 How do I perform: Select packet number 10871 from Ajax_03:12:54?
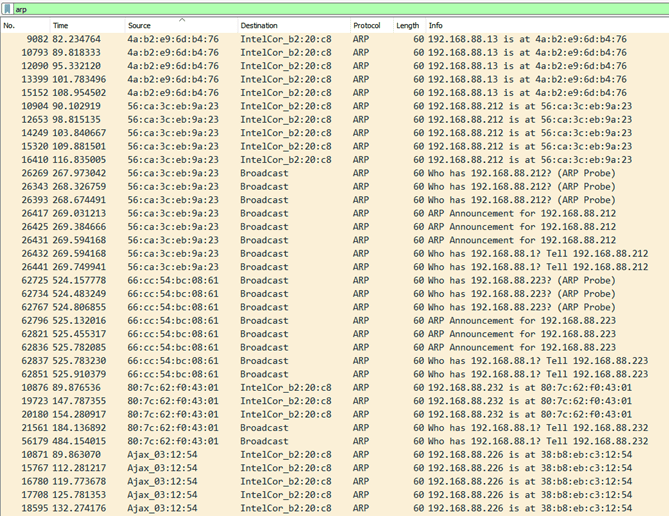[x=334, y=455]
